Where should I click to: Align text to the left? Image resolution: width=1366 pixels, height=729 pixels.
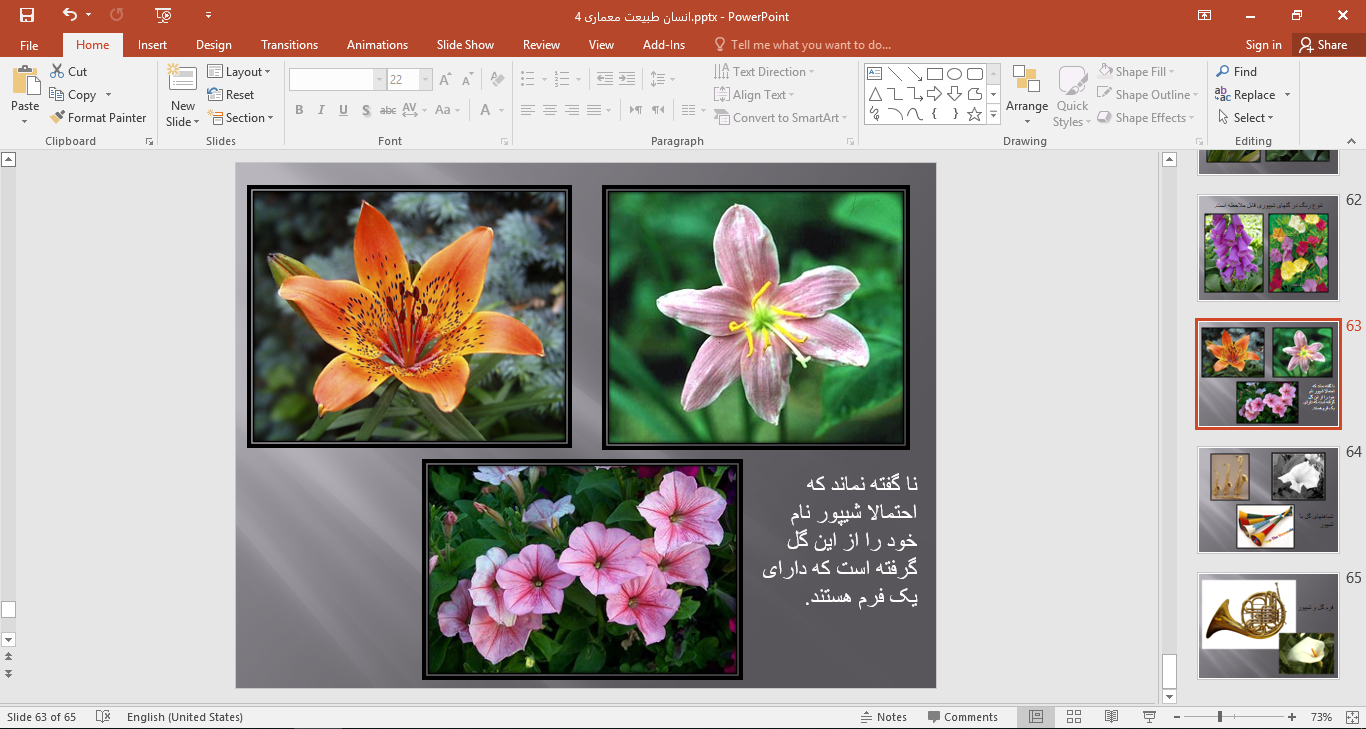[x=528, y=110]
